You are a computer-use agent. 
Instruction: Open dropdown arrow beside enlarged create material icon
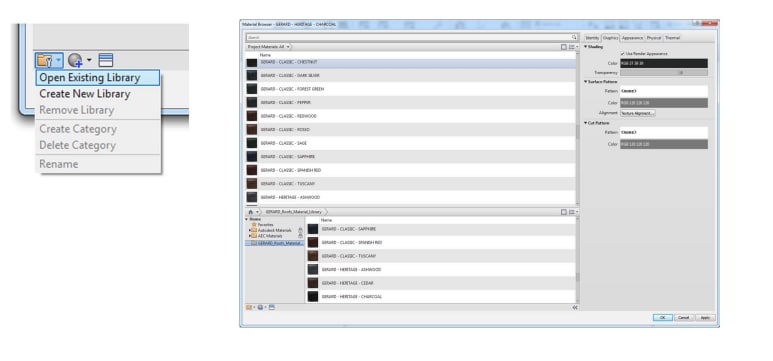89,61
